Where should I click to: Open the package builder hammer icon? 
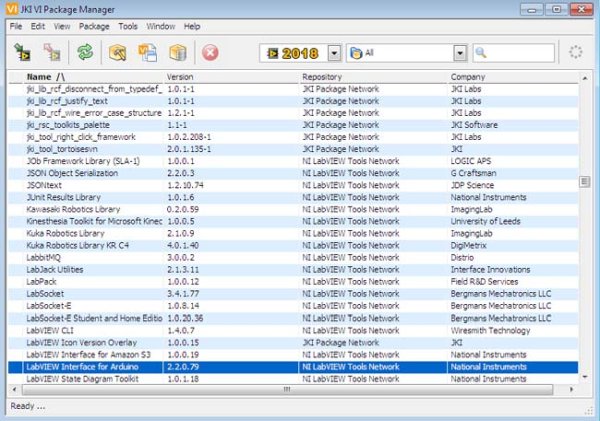tap(117, 52)
